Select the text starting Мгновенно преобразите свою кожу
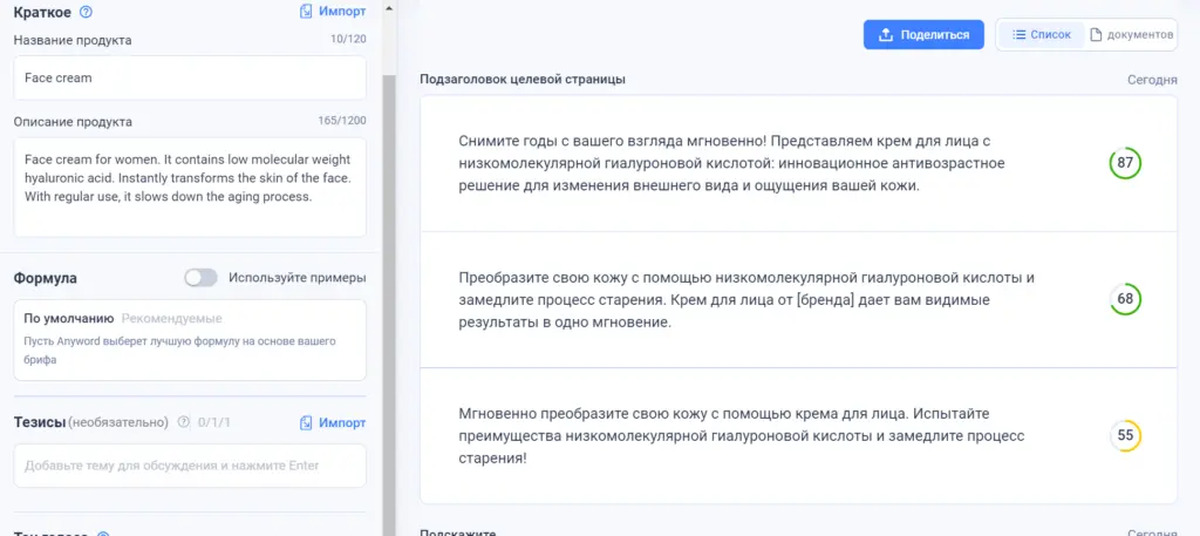Image resolution: width=1200 pixels, height=536 pixels. [742, 435]
